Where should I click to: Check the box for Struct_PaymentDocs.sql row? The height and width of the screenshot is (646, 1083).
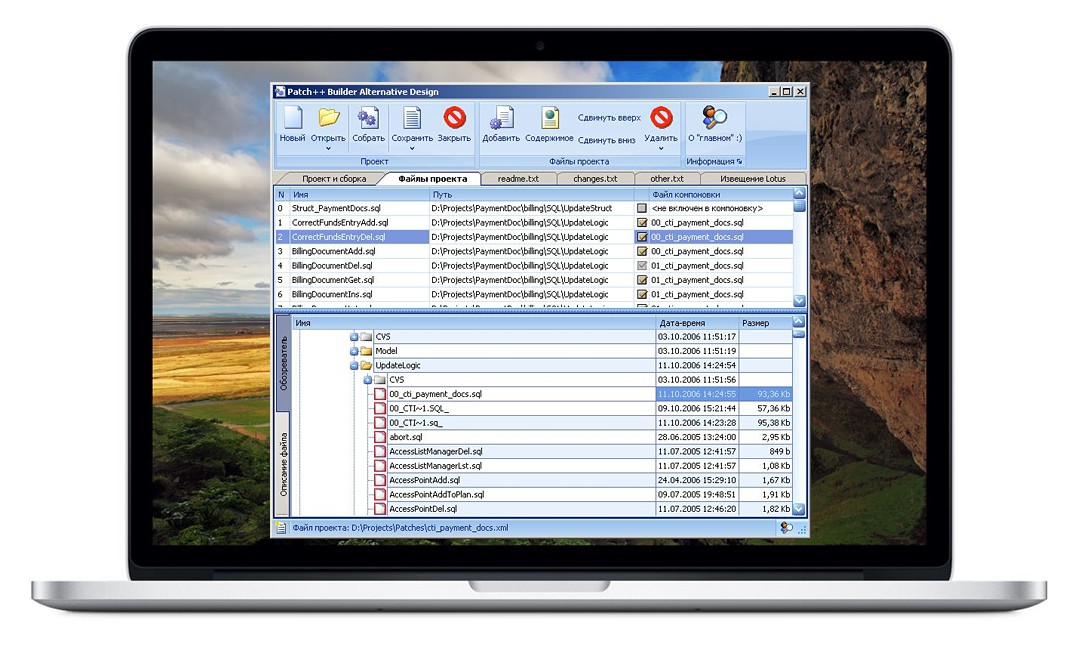(x=642, y=208)
